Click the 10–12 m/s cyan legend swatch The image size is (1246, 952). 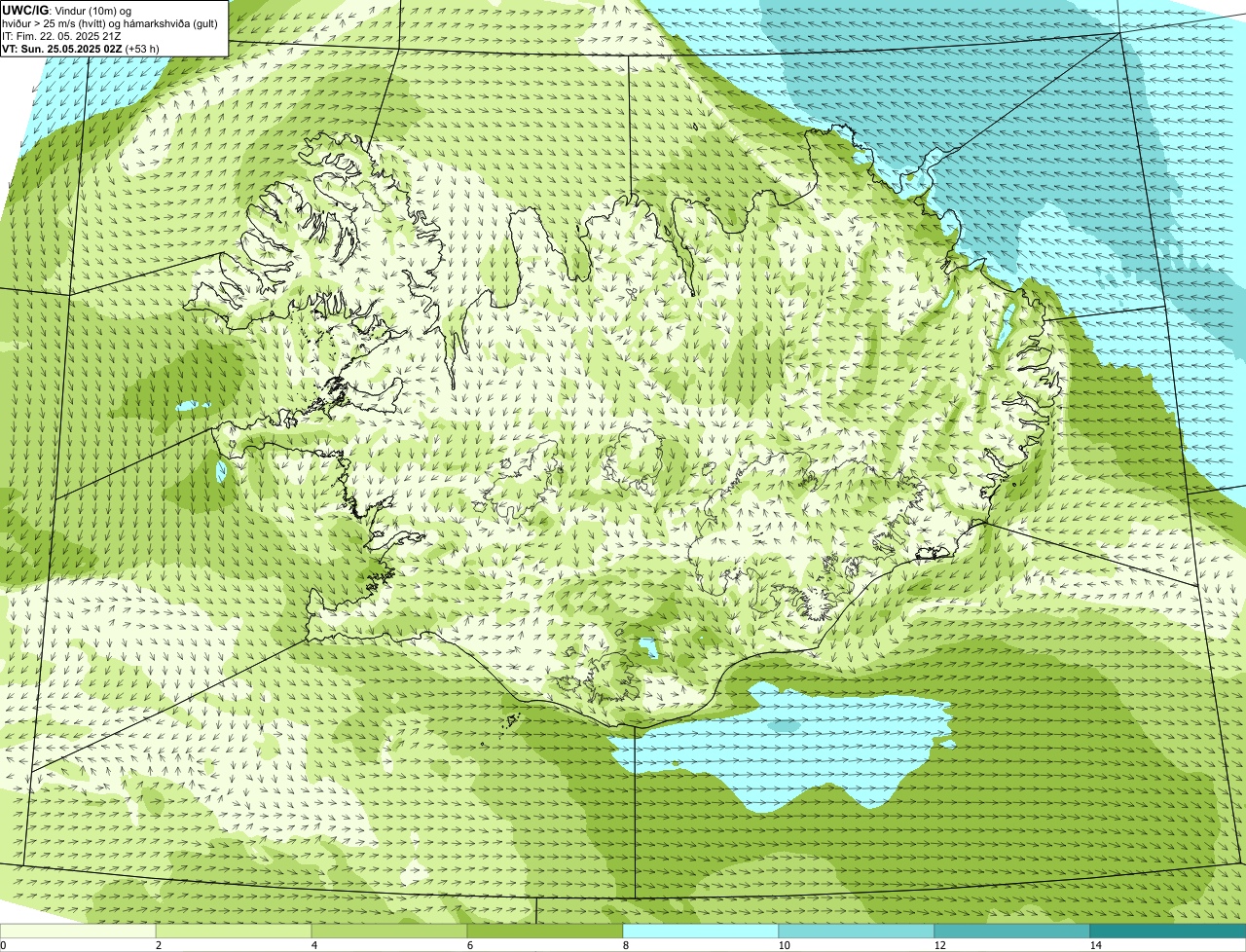tap(857, 931)
